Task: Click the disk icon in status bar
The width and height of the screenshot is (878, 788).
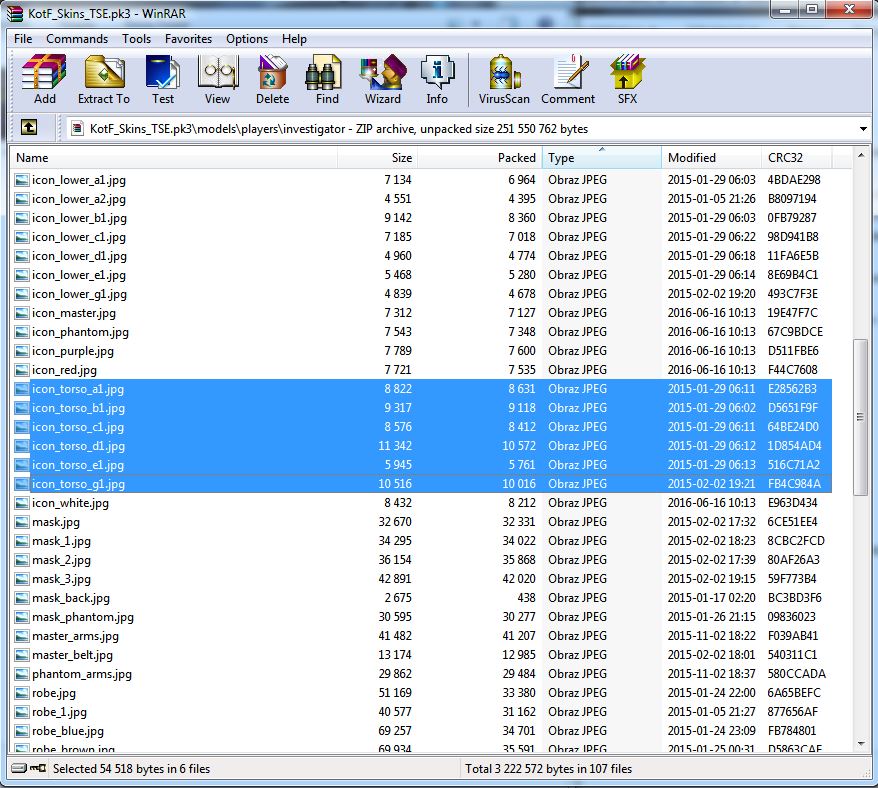Action: (19, 768)
